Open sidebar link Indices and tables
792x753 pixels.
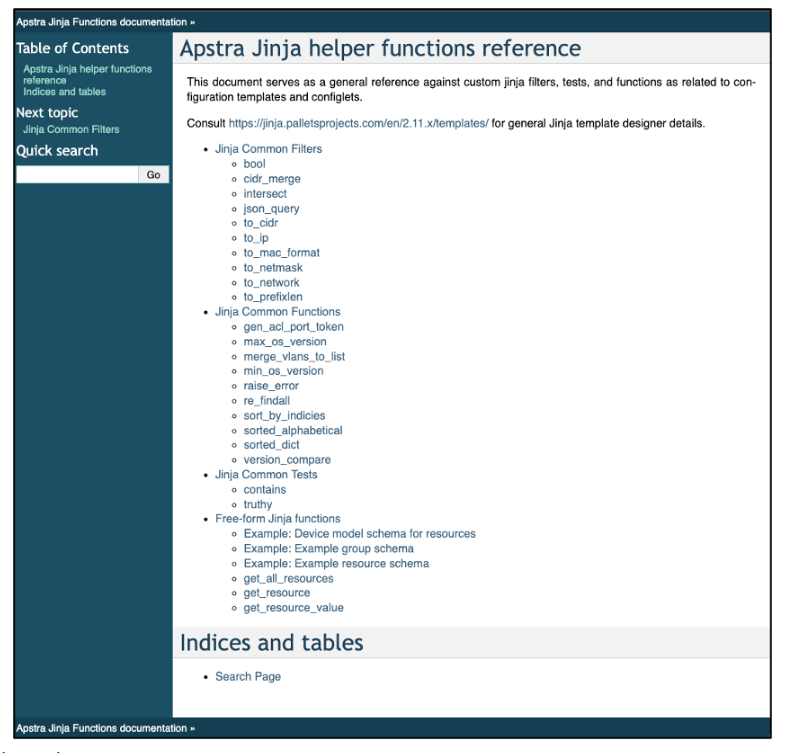coord(65,92)
